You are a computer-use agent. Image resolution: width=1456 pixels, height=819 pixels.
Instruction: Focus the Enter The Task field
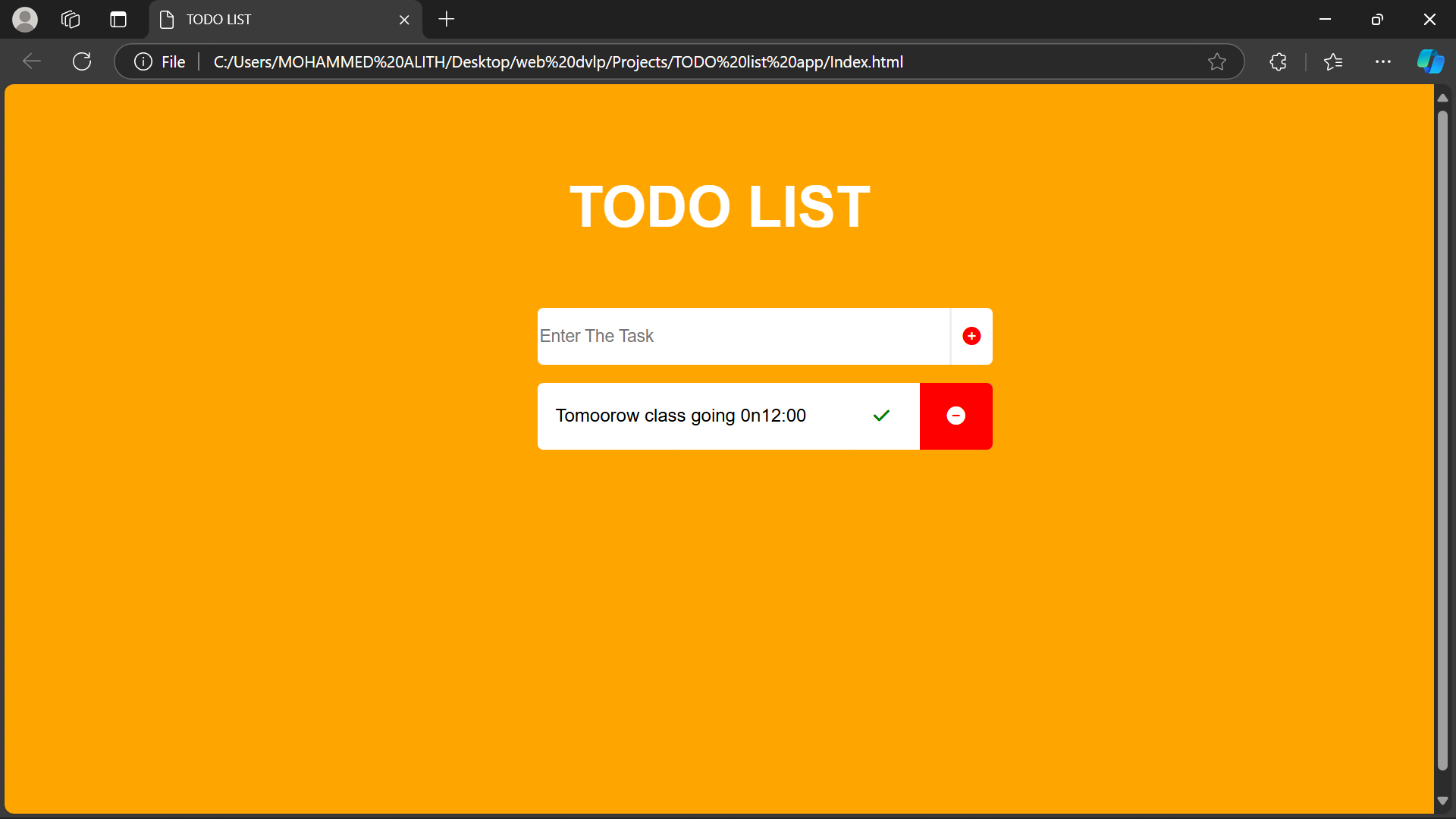743,336
